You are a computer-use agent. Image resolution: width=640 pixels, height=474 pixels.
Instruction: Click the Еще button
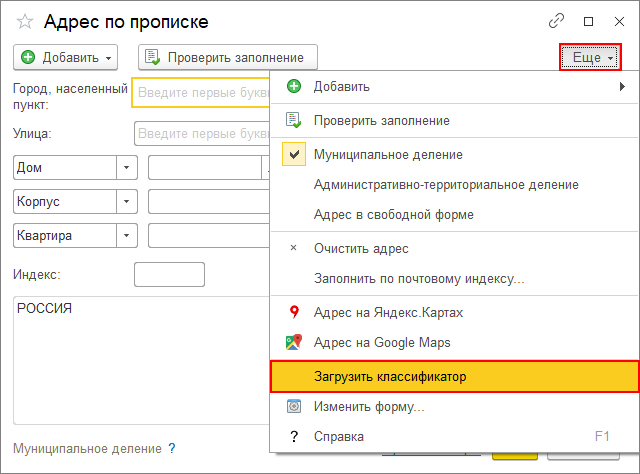click(591, 57)
